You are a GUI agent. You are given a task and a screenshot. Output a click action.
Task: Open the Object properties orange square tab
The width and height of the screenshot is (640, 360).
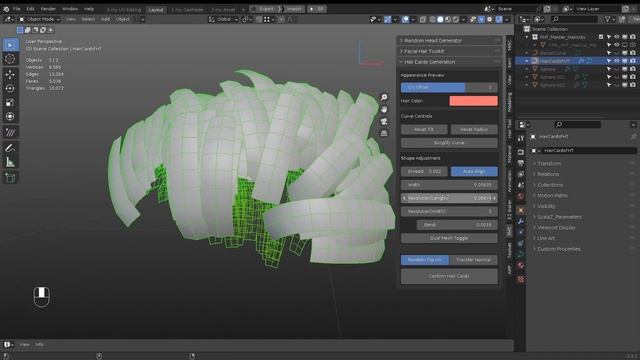click(x=521, y=210)
